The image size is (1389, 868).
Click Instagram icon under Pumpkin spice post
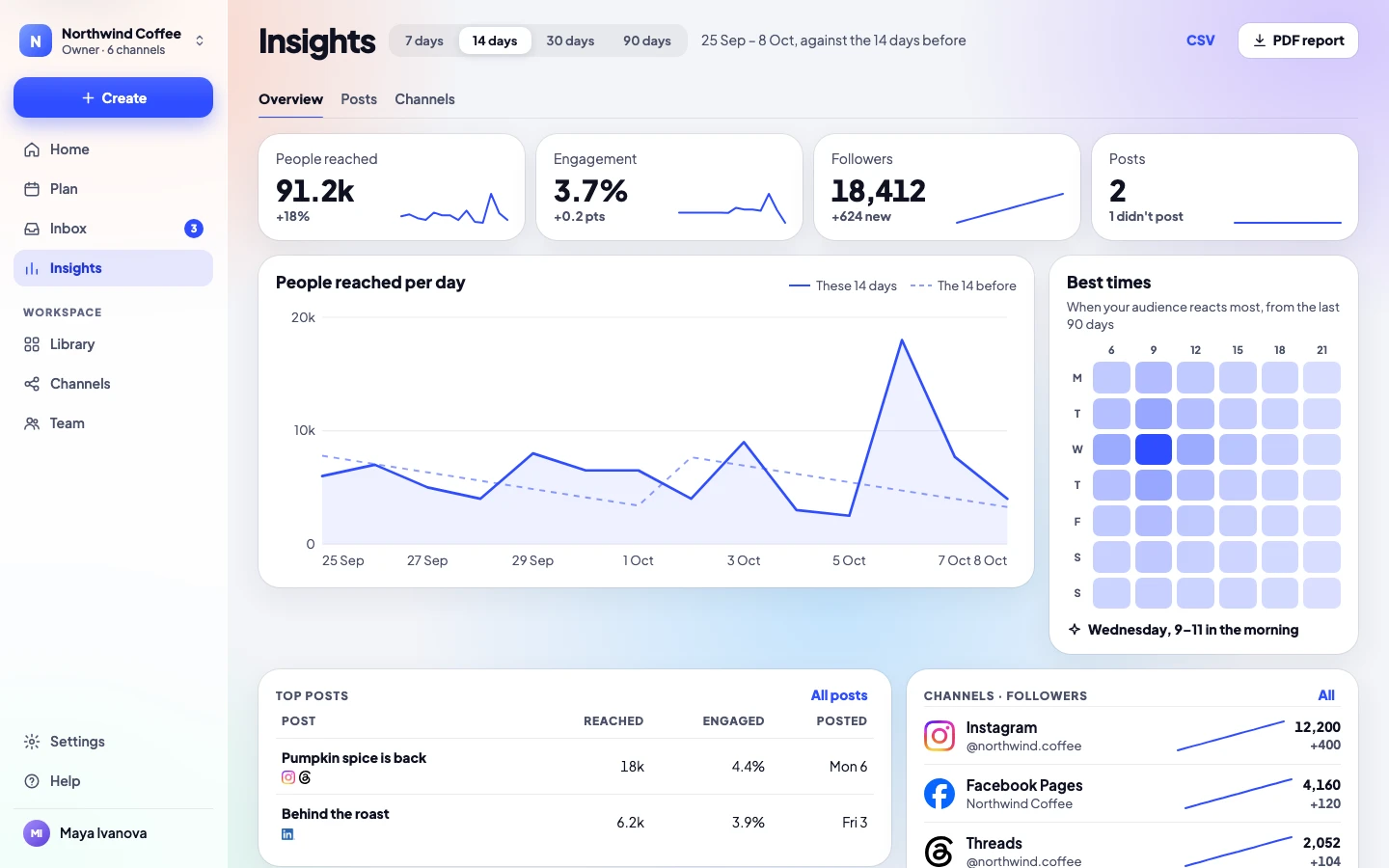coord(288,777)
